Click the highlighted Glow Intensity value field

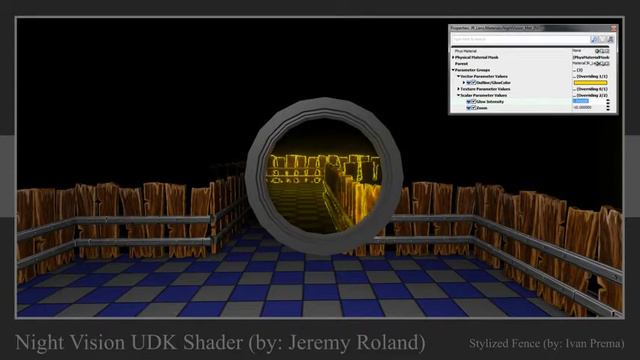coord(581,101)
